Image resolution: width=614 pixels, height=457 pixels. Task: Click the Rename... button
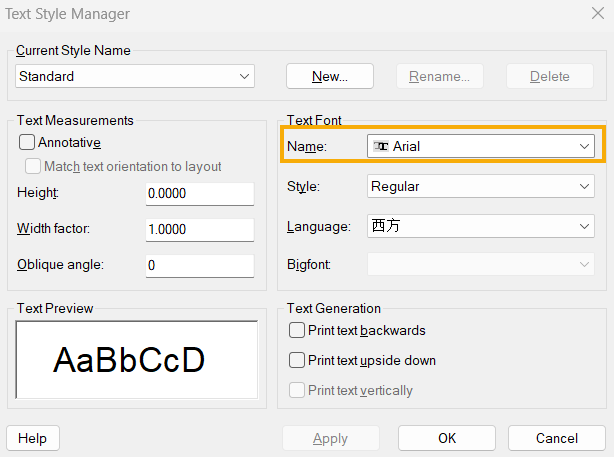439,76
